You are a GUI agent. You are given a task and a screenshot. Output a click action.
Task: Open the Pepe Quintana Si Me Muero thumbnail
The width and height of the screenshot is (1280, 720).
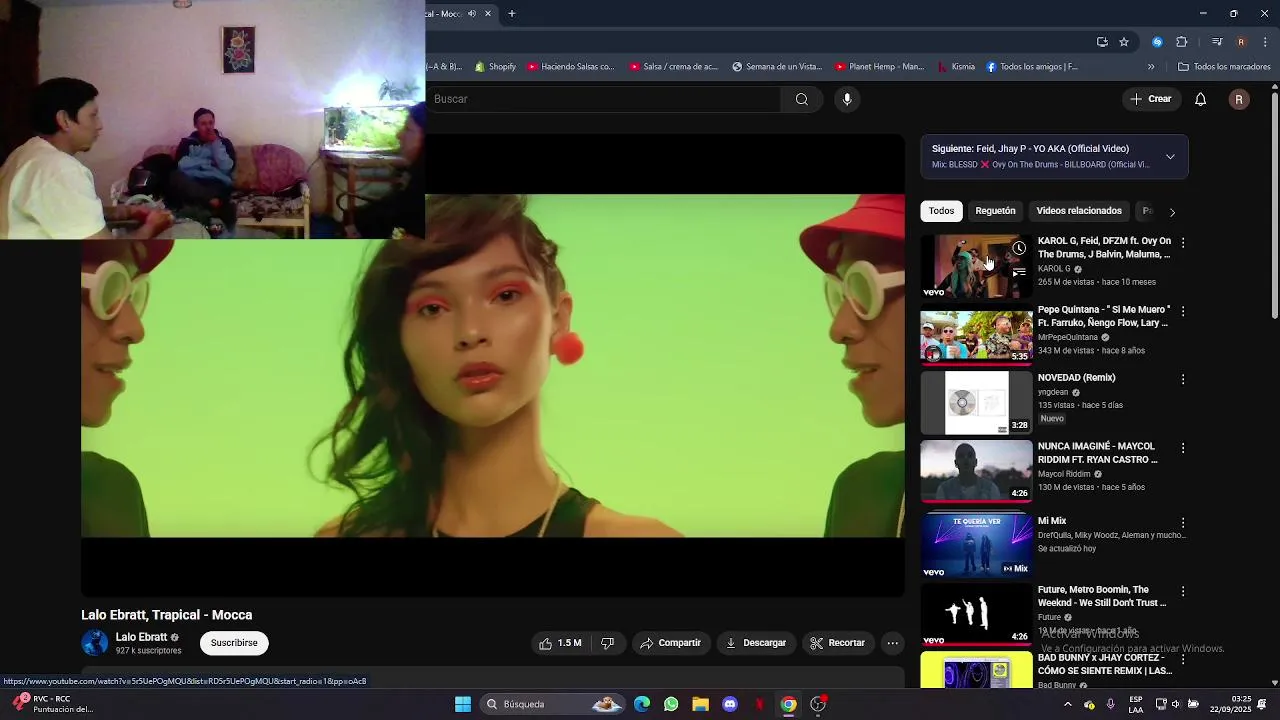(x=976, y=334)
